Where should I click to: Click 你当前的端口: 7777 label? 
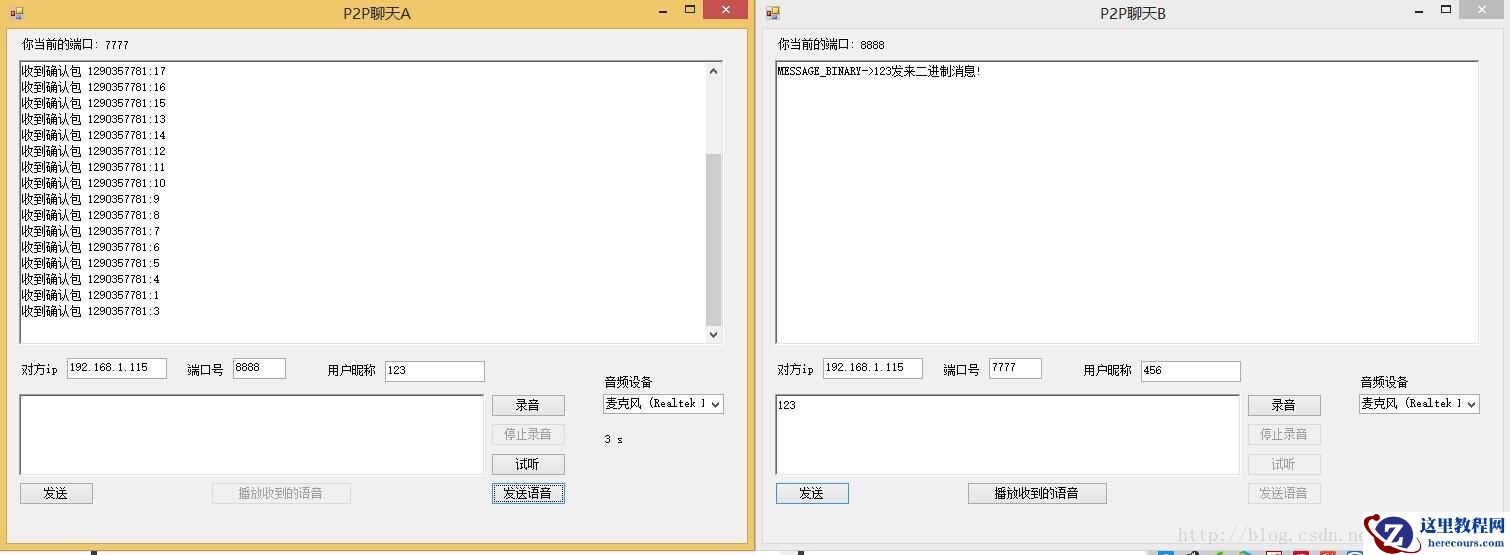pyautogui.click(x=76, y=45)
